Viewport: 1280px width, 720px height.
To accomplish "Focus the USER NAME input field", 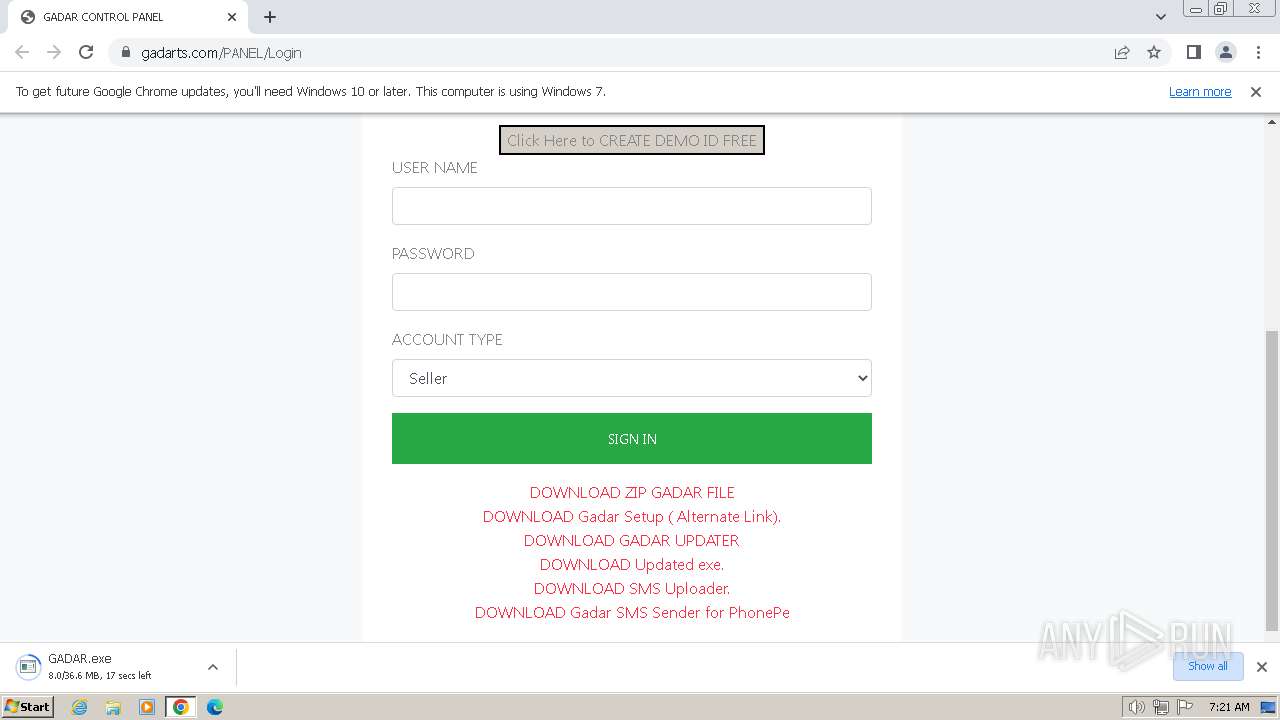I will click(632, 206).
